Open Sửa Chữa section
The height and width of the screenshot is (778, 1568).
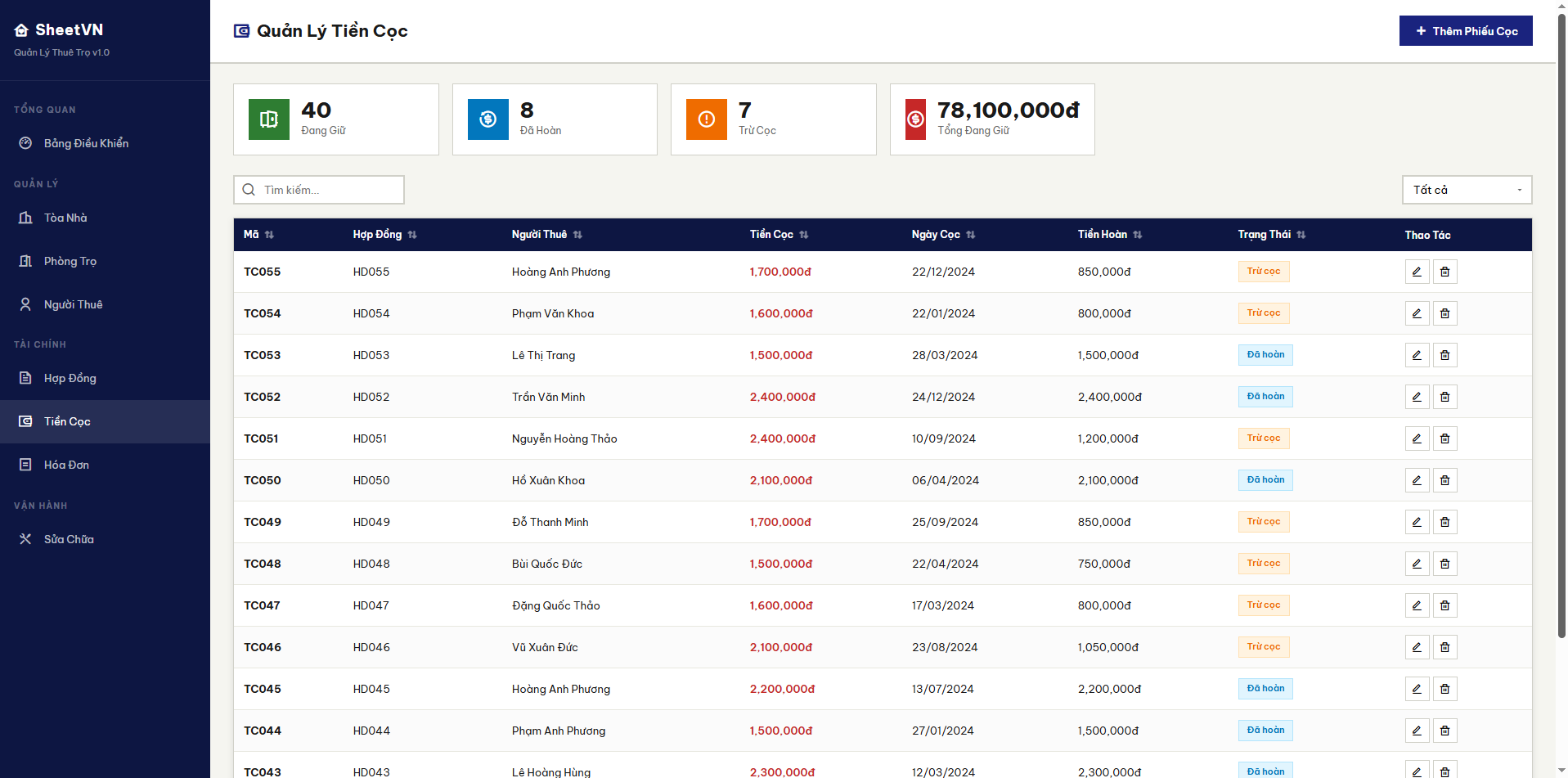click(x=105, y=539)
